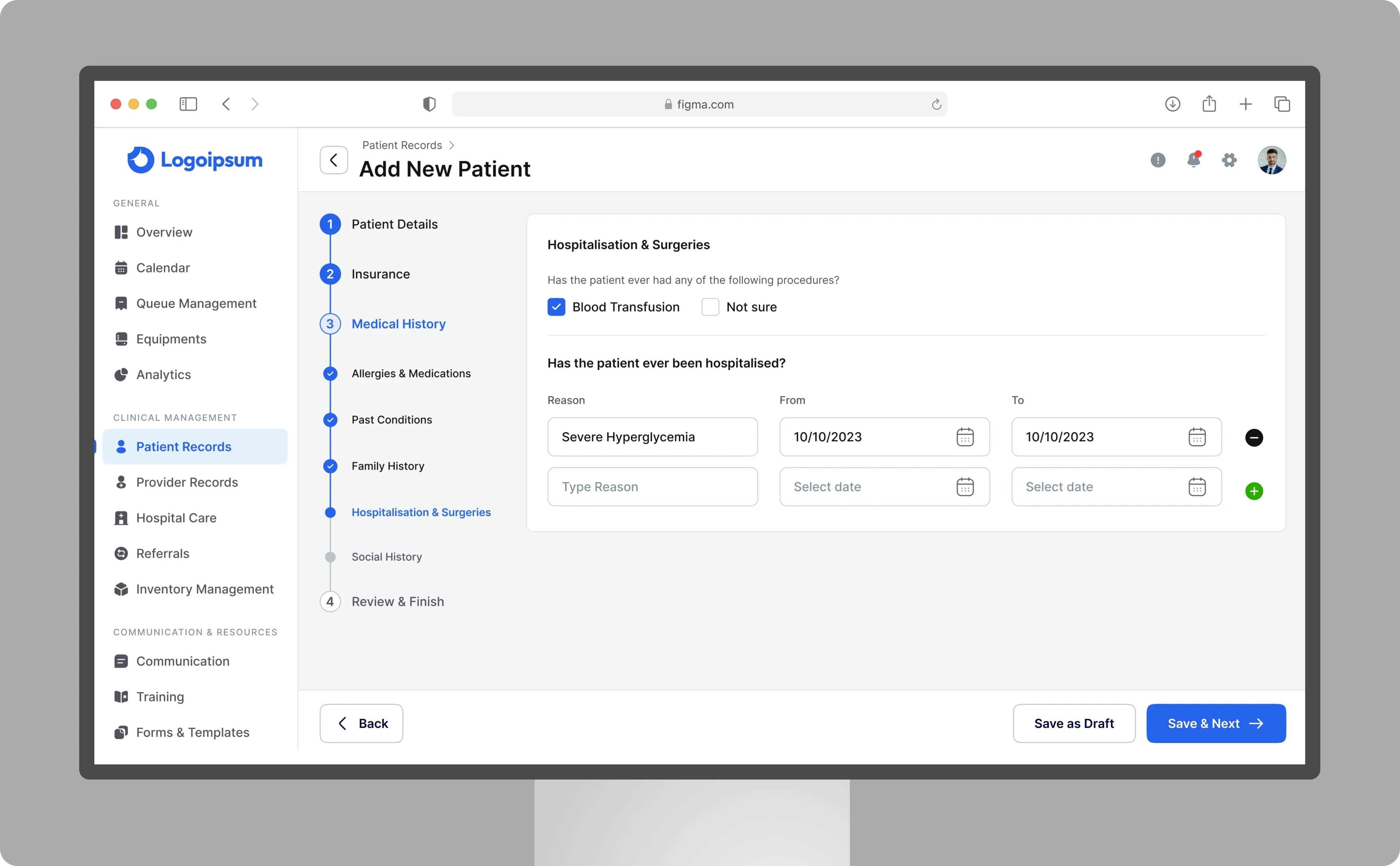Screen dimensions: 1400x866
Task: Select the Social History step
Action: pyautogui.click(x=387, y=557)
